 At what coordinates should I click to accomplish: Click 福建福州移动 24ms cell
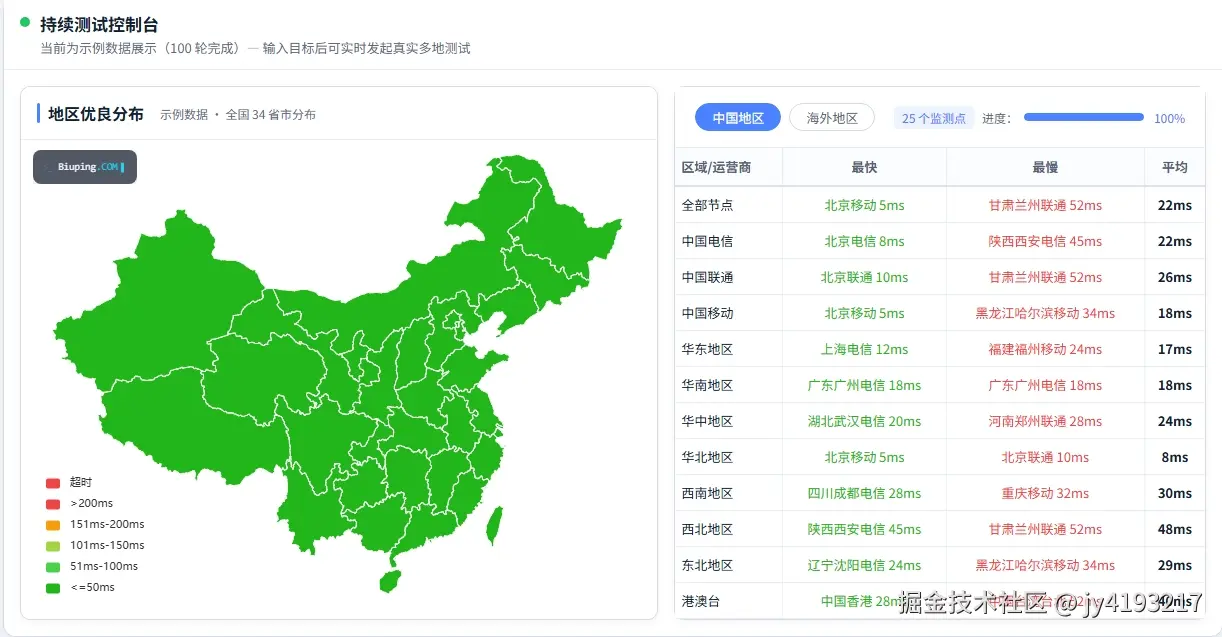click(x=1045, y=349)
